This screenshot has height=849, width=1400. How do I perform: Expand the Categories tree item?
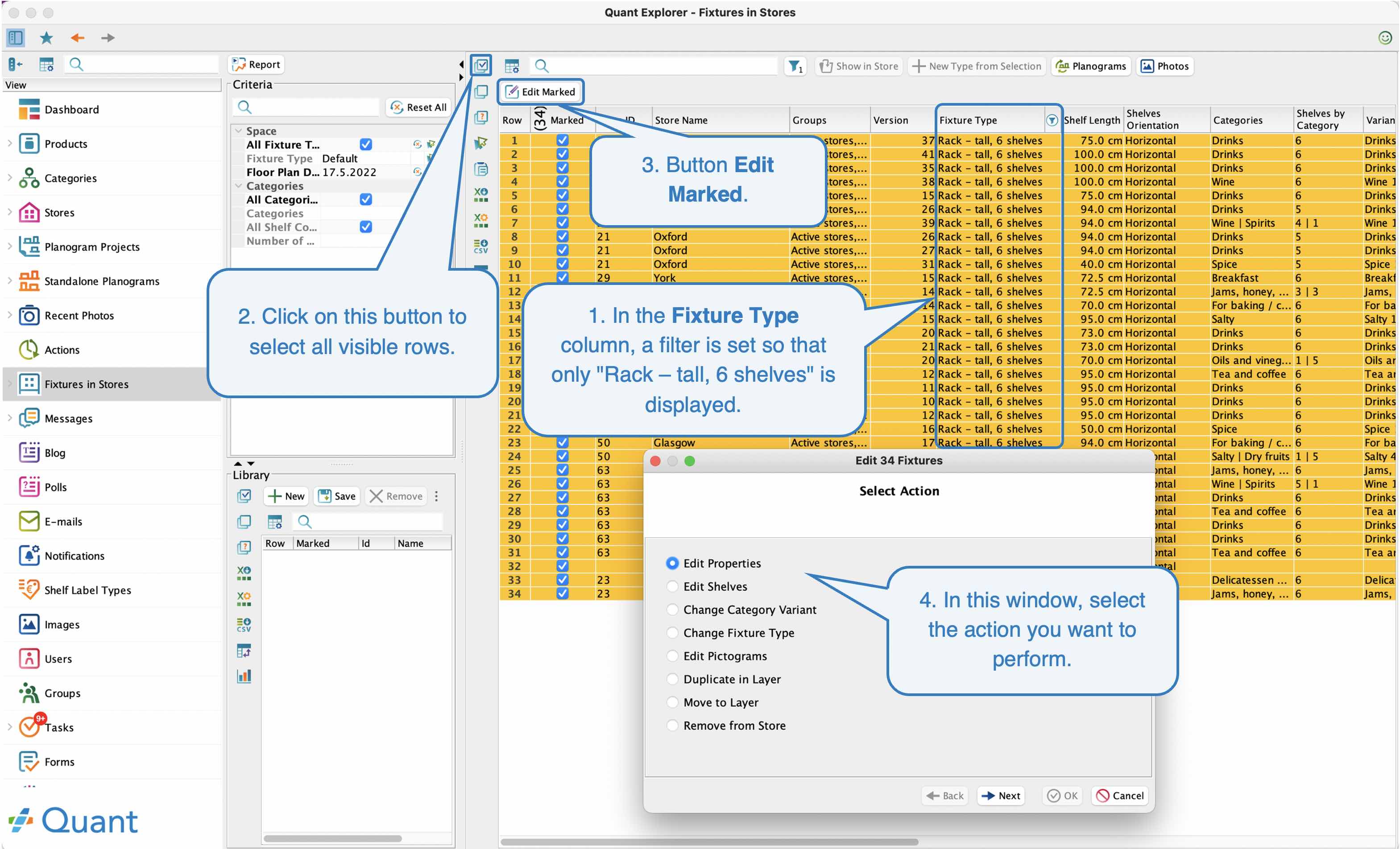tap(10, 178)
